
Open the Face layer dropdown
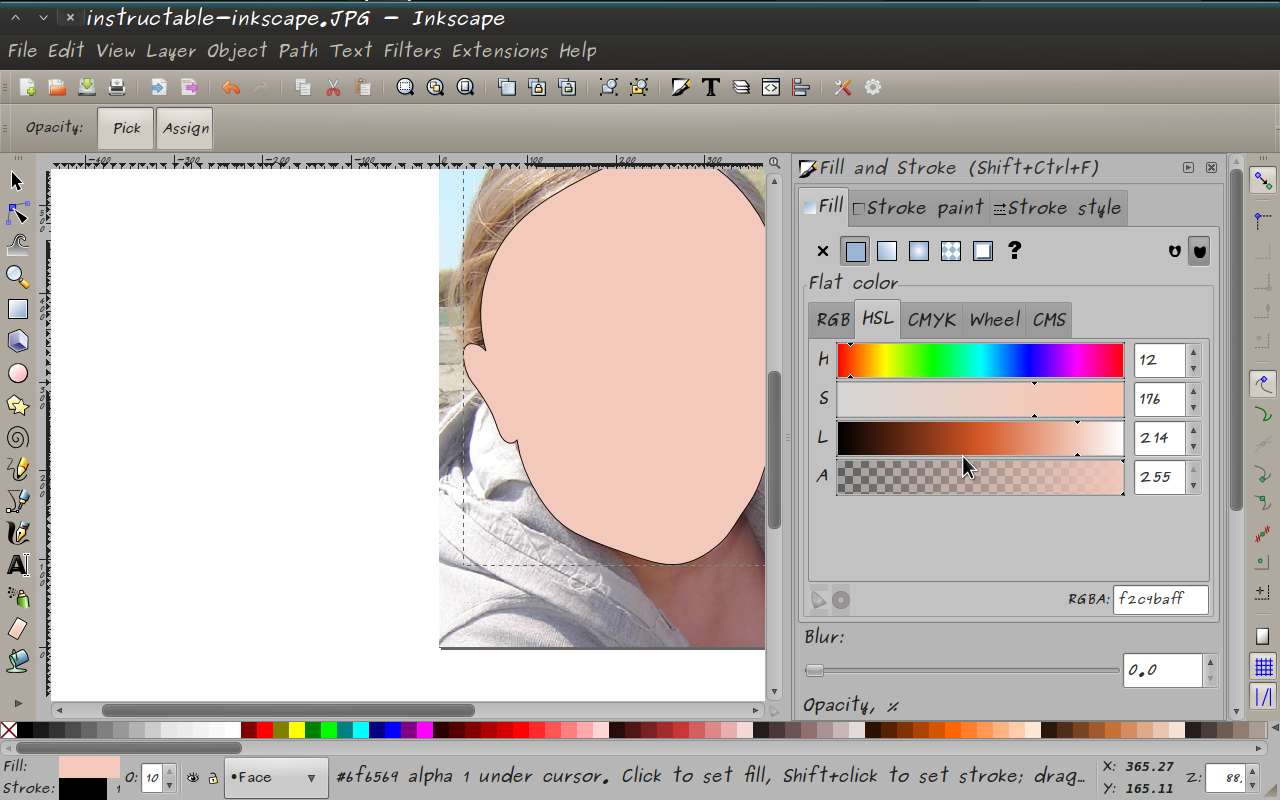[x=276, y=777]
